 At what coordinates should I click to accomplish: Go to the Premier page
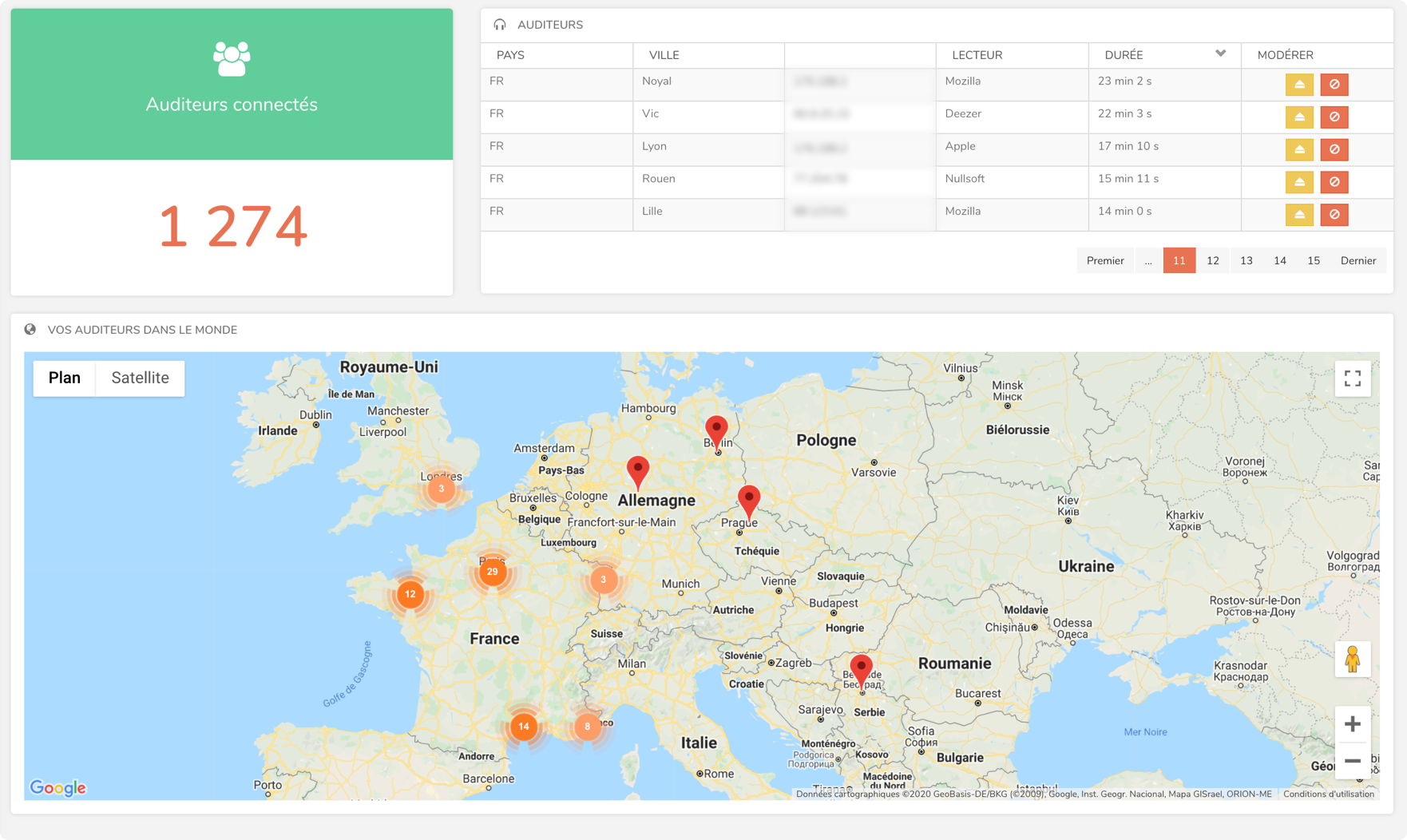1105,260
